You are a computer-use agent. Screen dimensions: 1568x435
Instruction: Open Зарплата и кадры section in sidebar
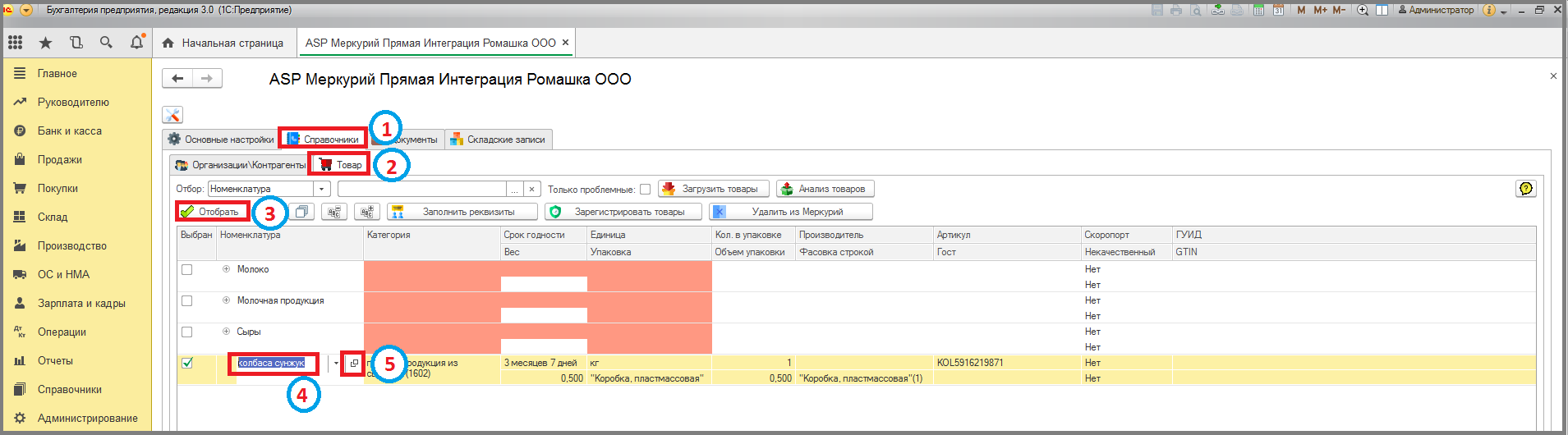click(76, 303)
